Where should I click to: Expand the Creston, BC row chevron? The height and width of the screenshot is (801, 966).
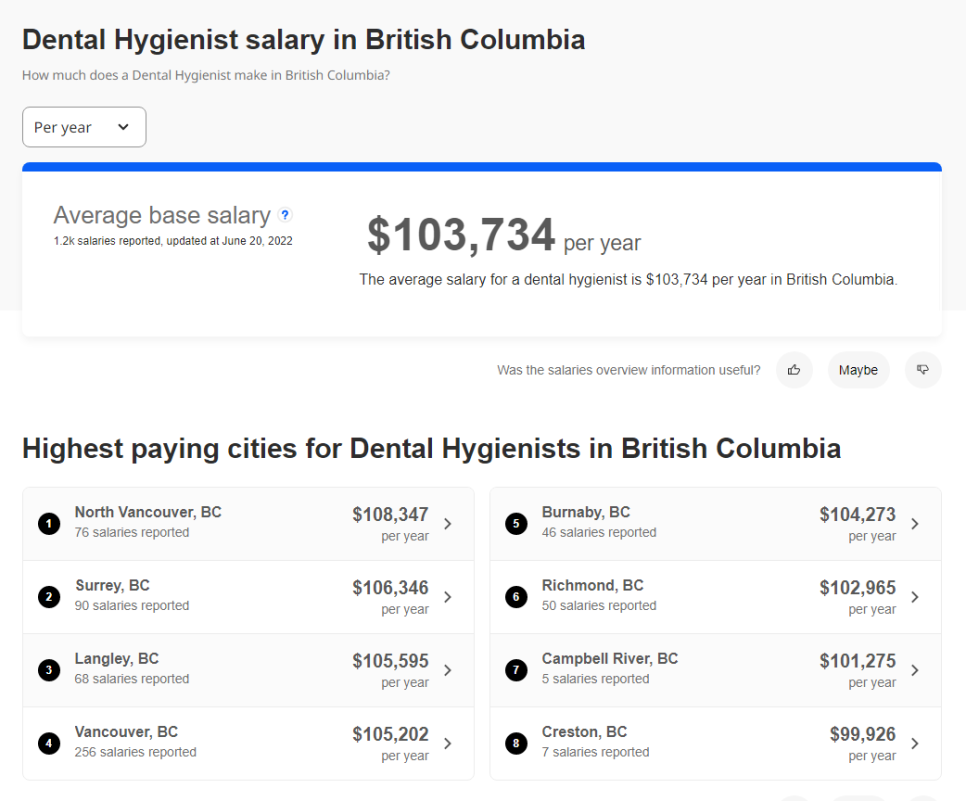[x=915, y=743]
